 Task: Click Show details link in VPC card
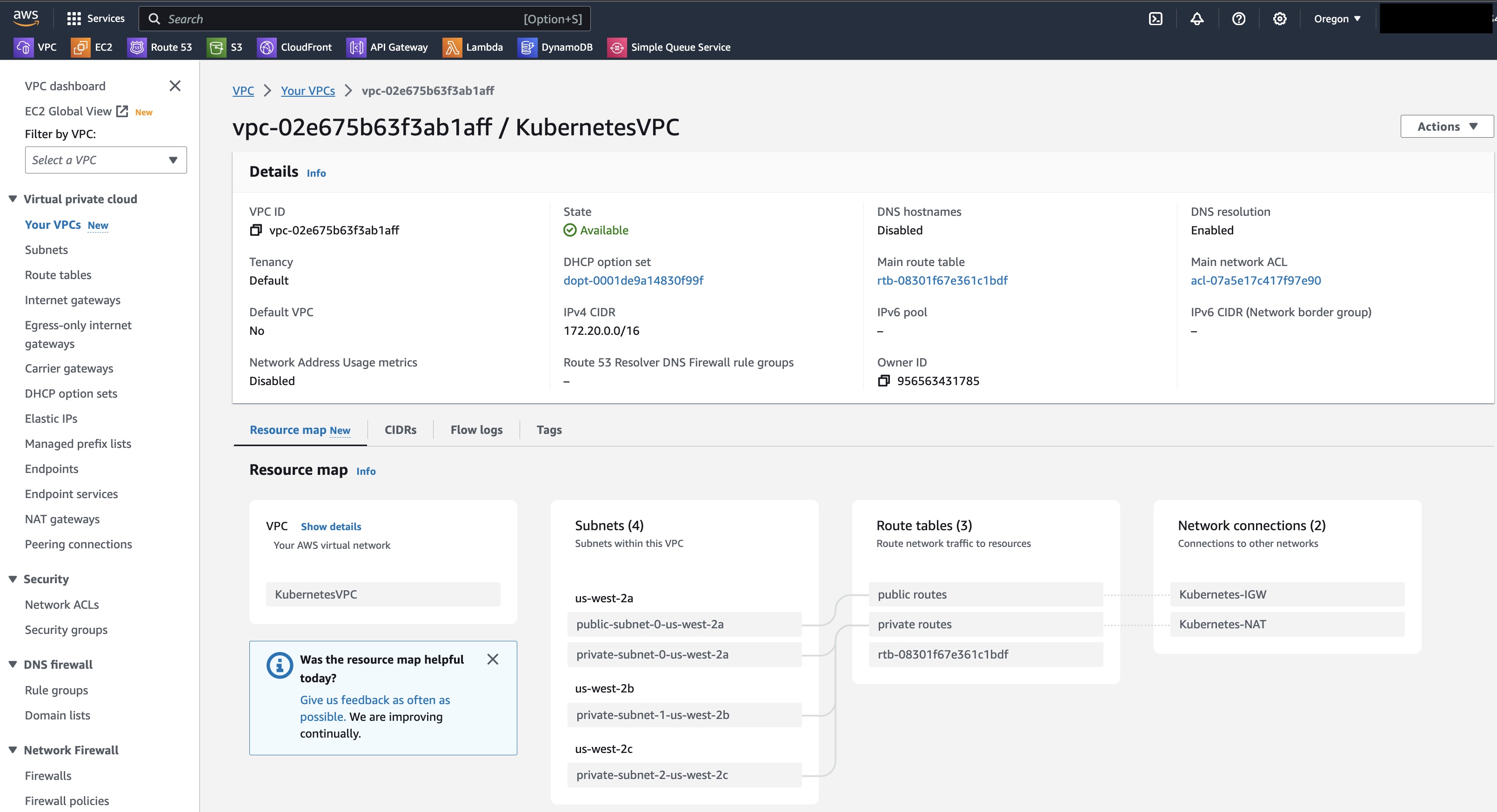coord(331,526)
